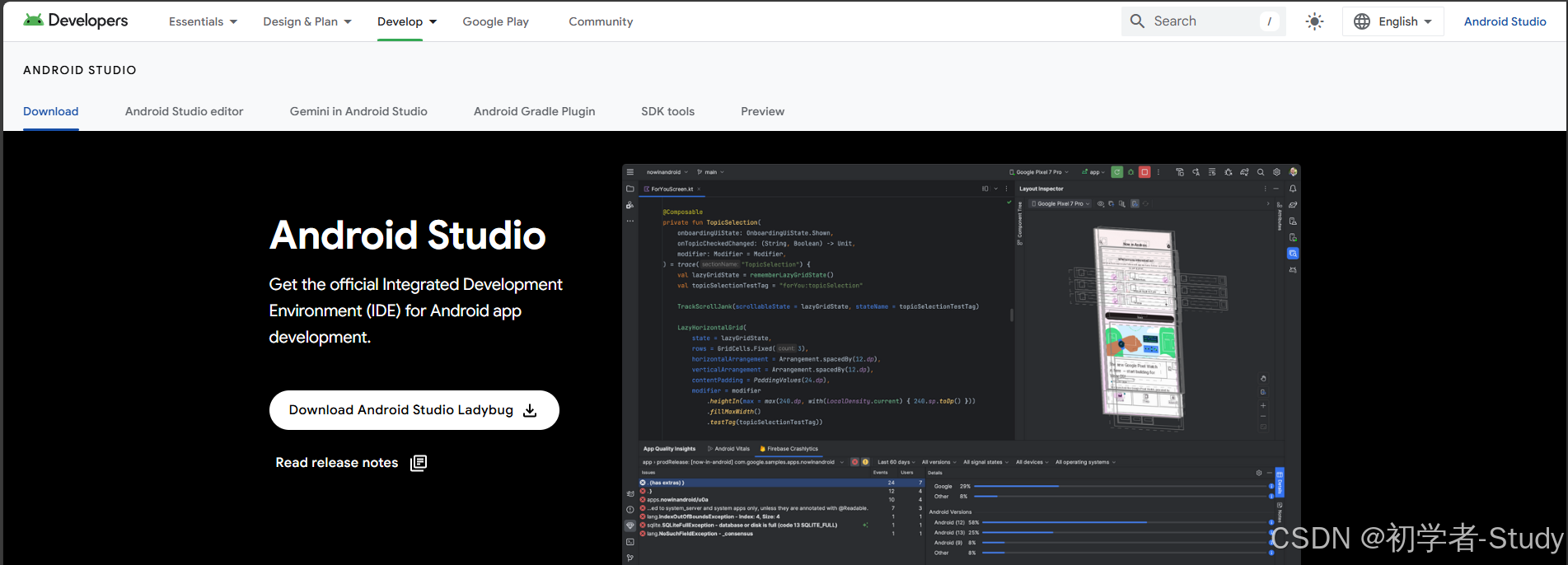Open Project folder tool window in IDE screenshot
The image size is (1568, 565).
[630, 189]
